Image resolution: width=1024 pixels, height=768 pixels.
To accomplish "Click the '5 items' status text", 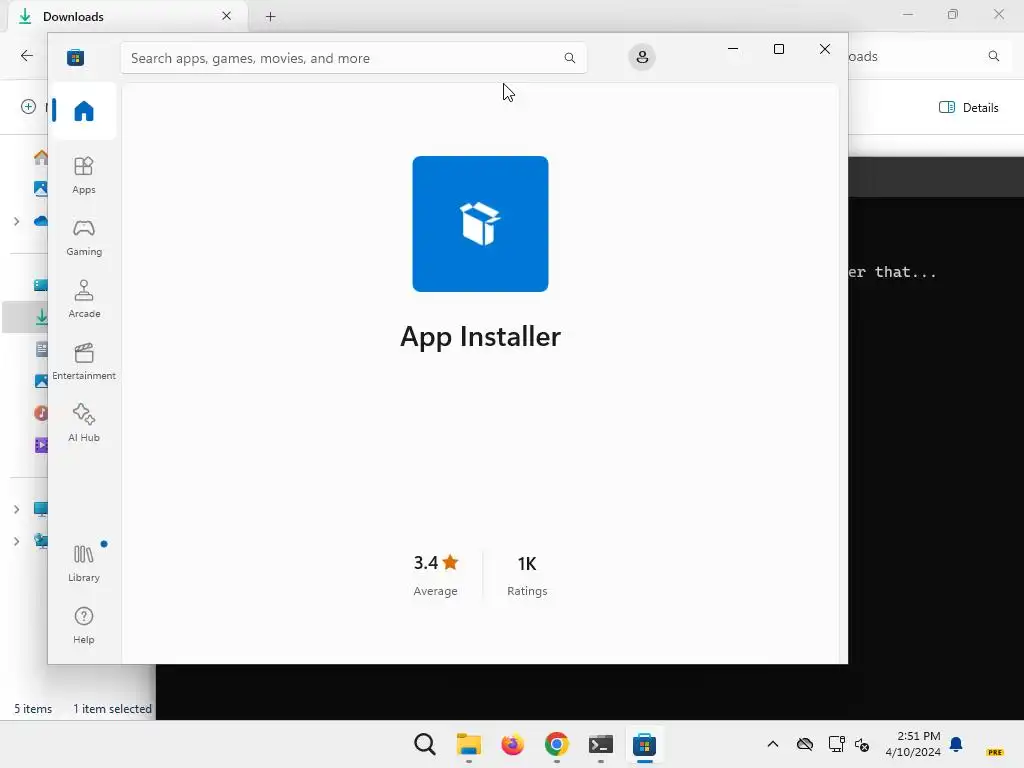I will point(33,709).
